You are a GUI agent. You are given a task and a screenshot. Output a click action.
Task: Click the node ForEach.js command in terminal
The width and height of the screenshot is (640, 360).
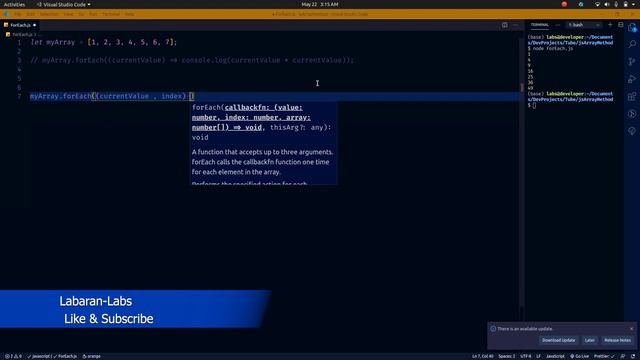coord(553,48)
